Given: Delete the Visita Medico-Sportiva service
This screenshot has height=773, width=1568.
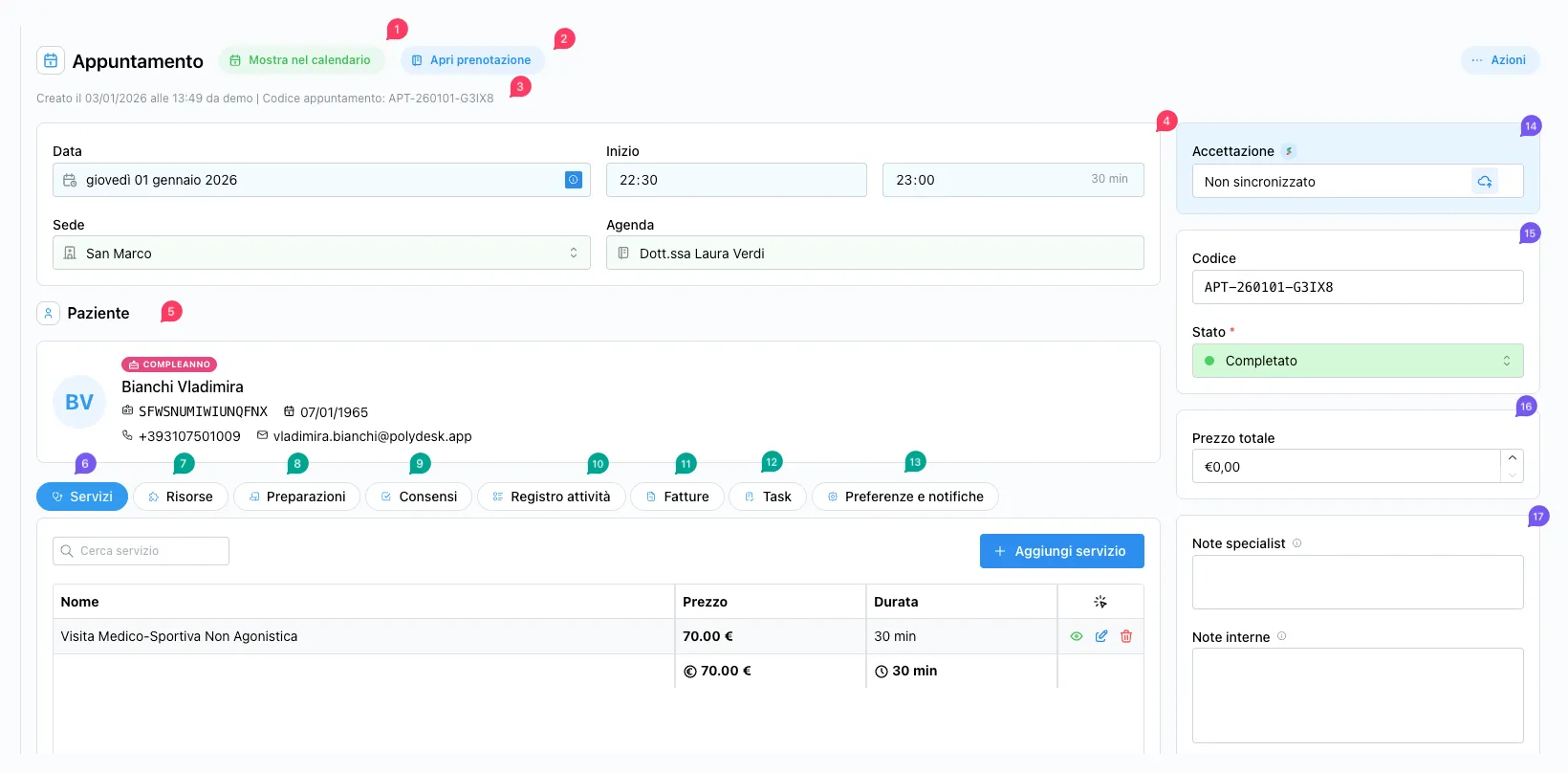Looking at the screenshot, I should [x=1126, y=636].
